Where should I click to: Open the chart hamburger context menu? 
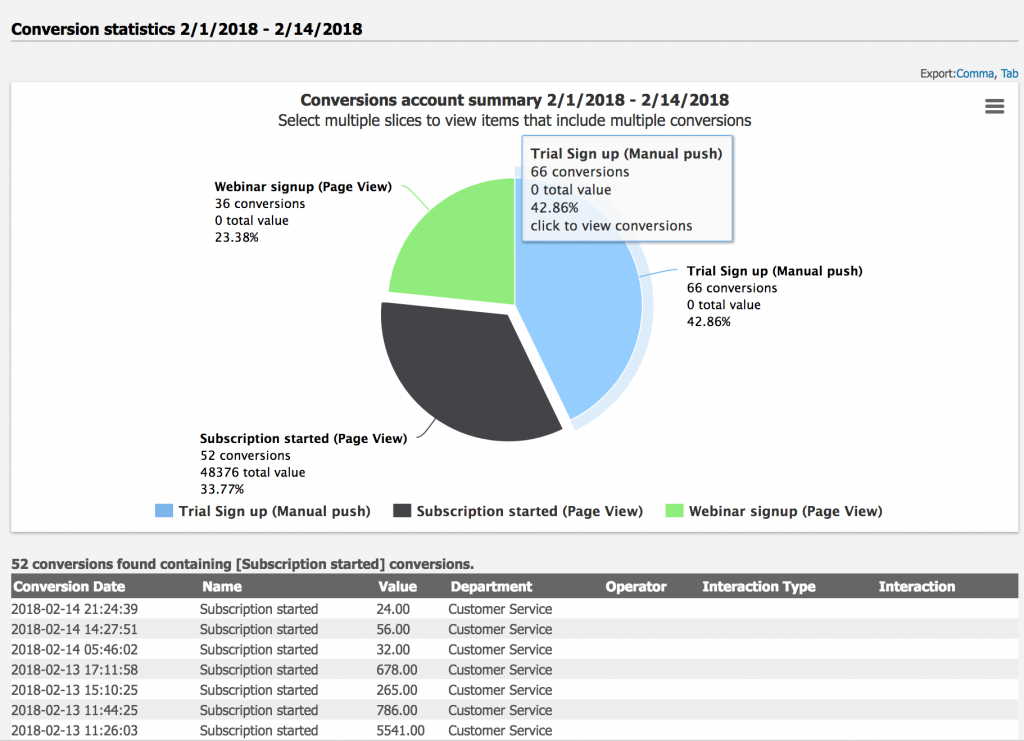(994, 107)
